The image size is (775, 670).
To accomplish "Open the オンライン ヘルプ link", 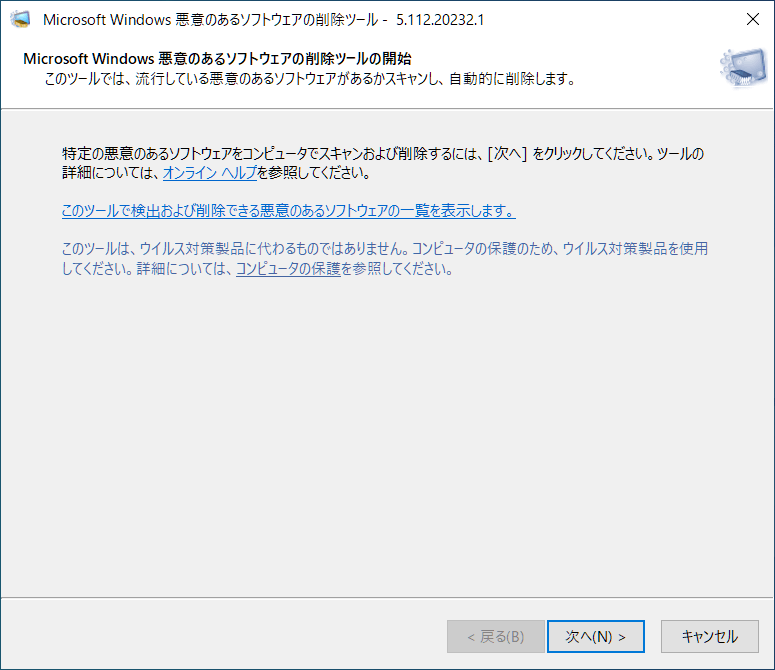I will (x=209, y=172).
